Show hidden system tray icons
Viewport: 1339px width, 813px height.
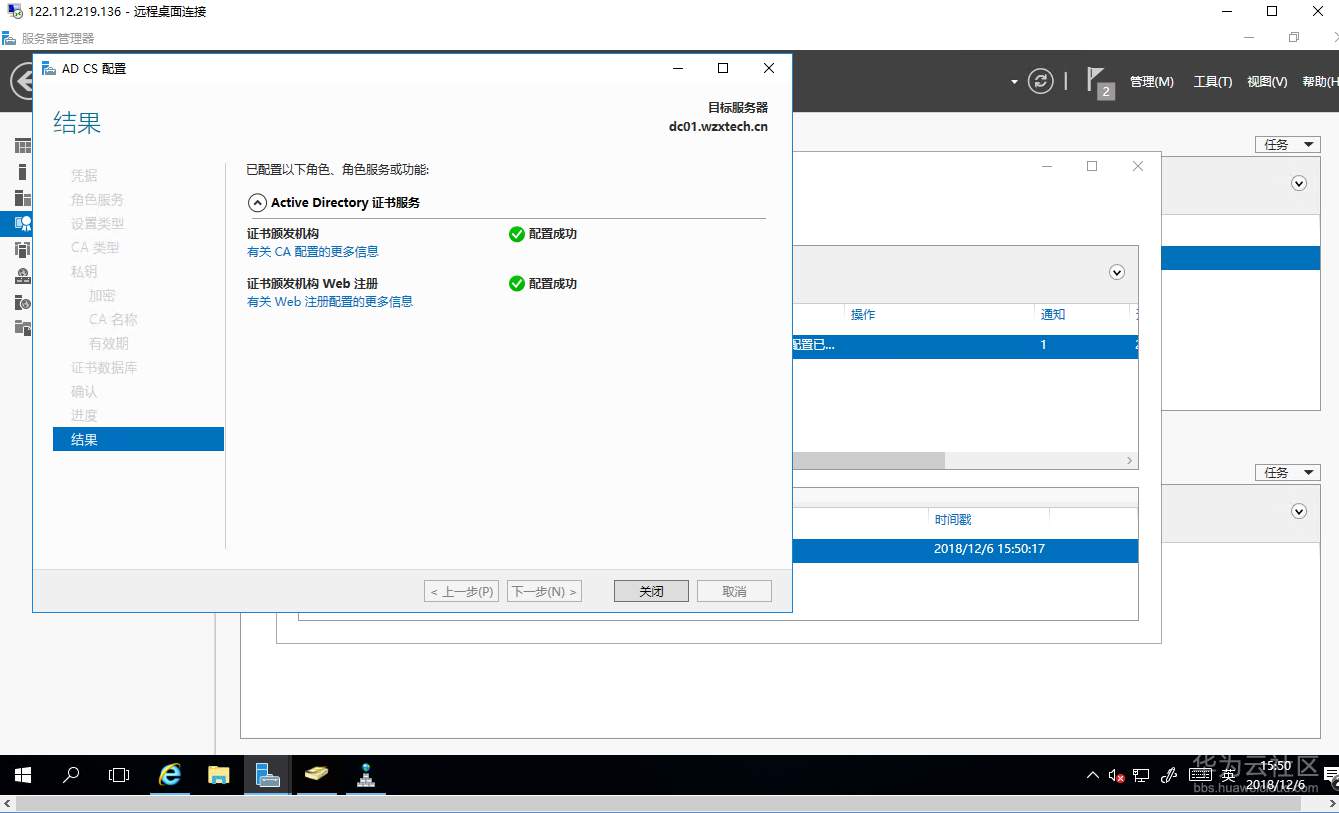pos(1092,775)
